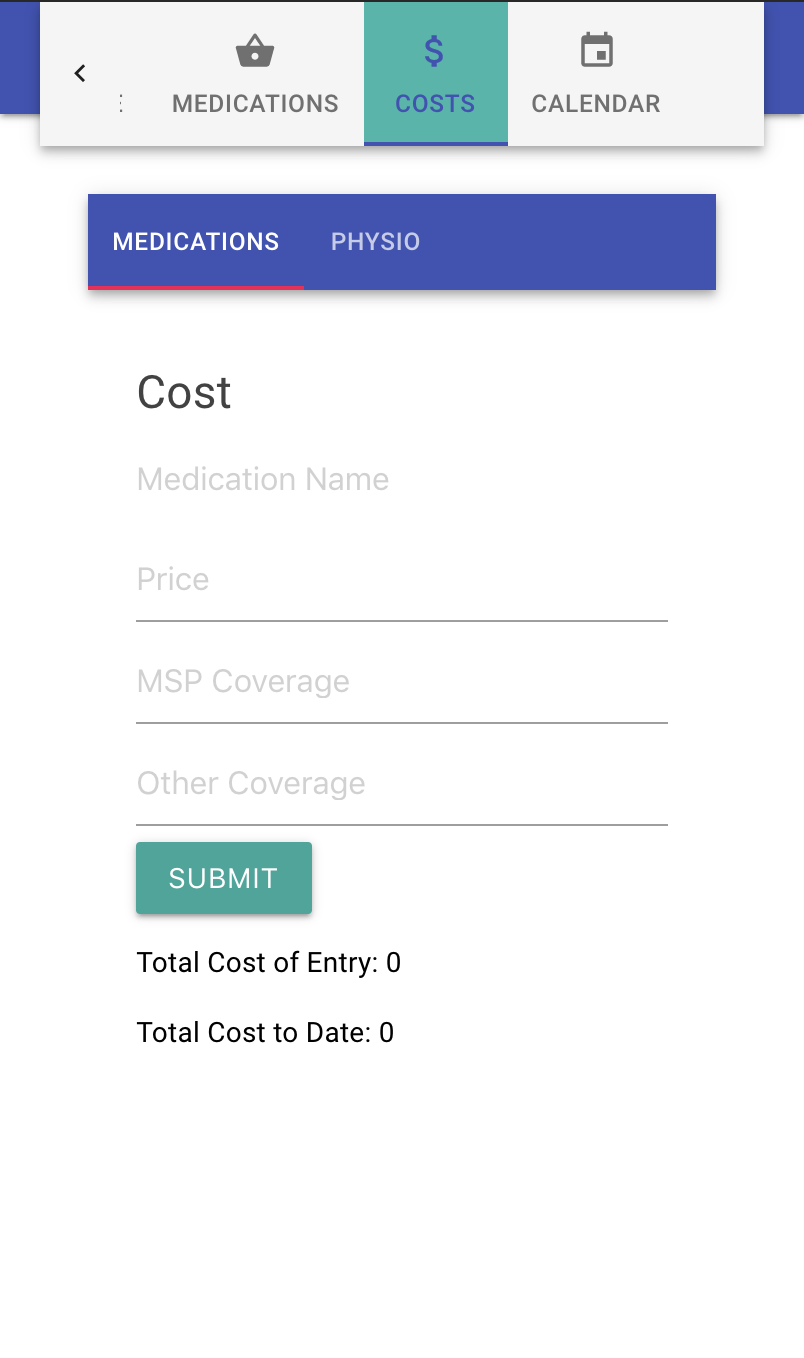
Task: Click the calendar icon in top bar
Action: coord(597,51)
